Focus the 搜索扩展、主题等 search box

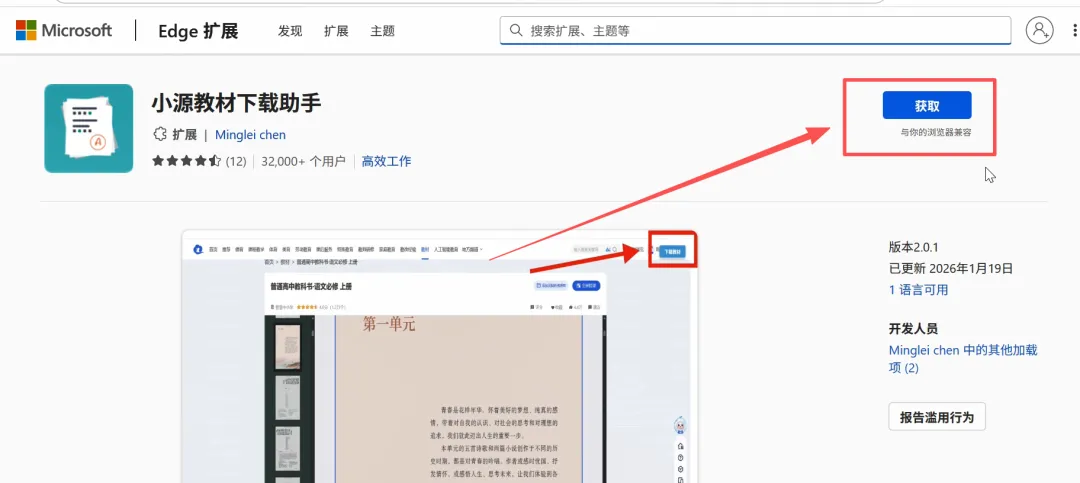click(x=756, y=30)
